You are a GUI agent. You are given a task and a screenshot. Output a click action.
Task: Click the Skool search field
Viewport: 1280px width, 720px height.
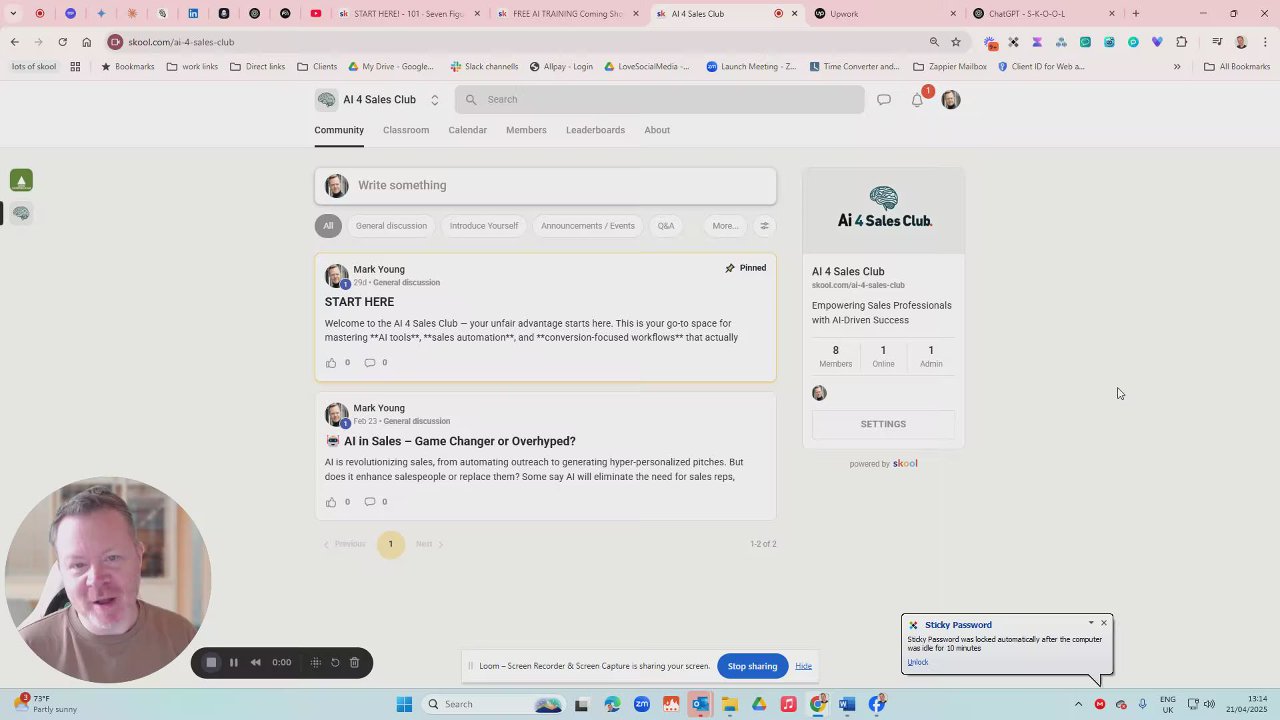(x=660, y=99)
